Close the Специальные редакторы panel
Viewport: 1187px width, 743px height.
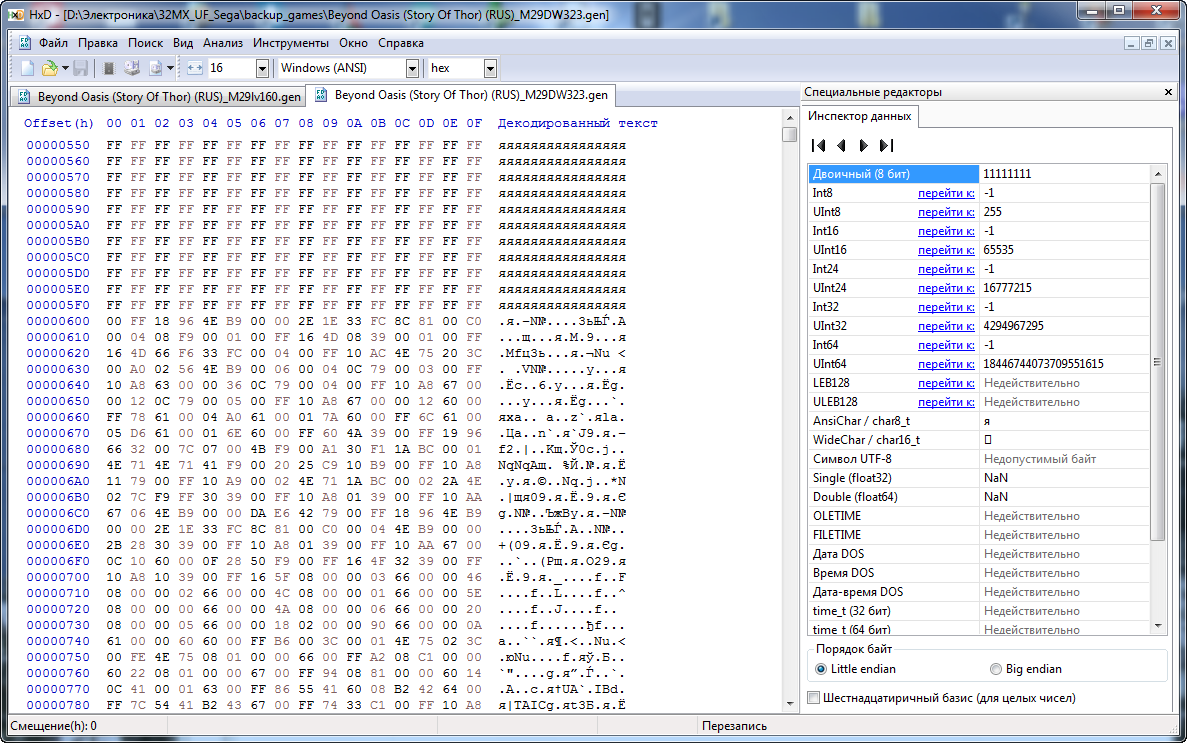(x=1168, y=92)
